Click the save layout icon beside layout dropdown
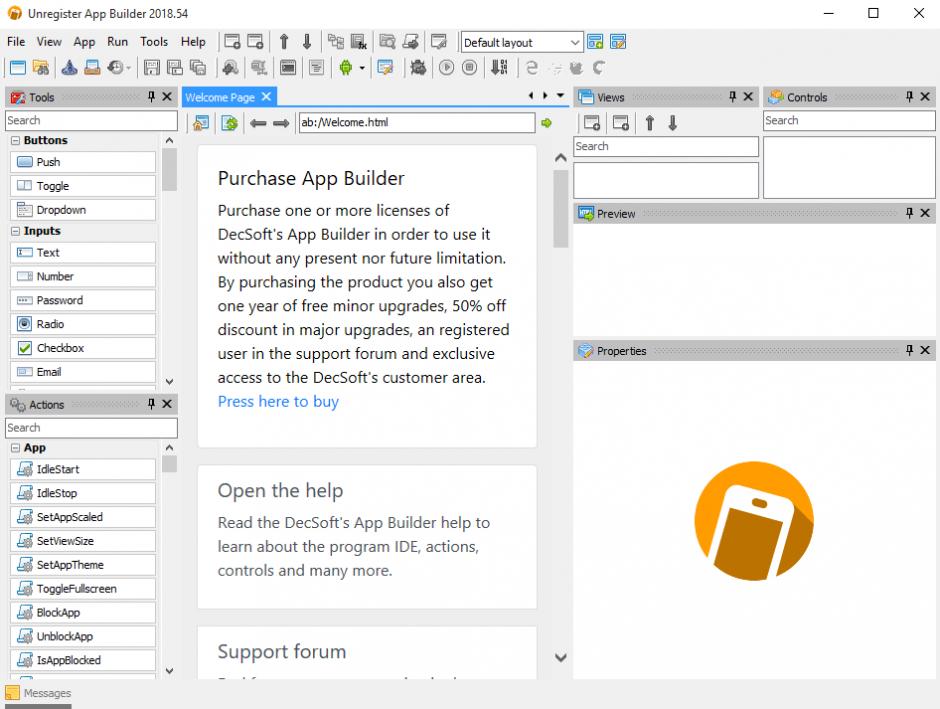 pos(595,41)
